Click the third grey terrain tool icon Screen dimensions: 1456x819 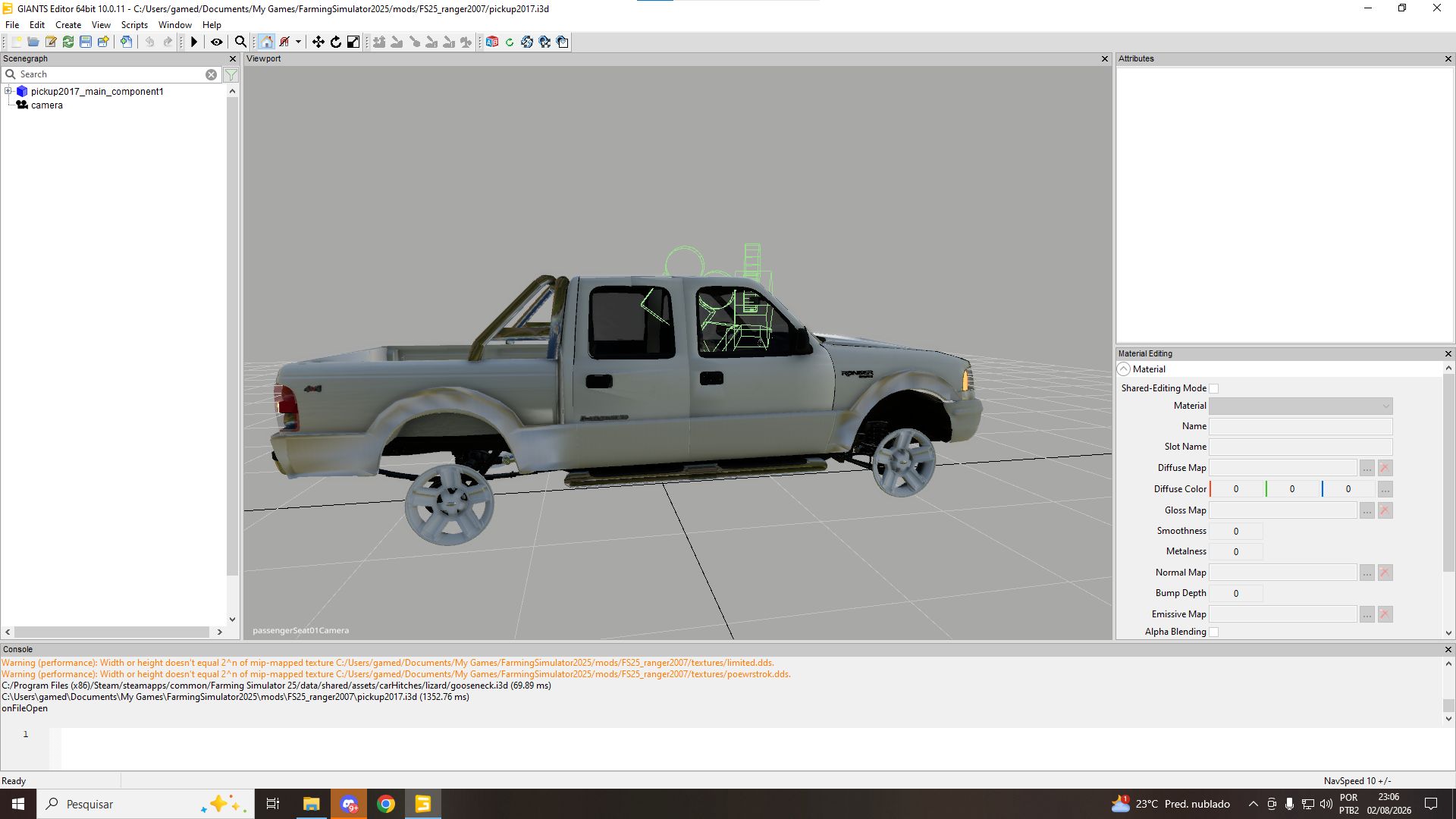click(x=414, y=42)
